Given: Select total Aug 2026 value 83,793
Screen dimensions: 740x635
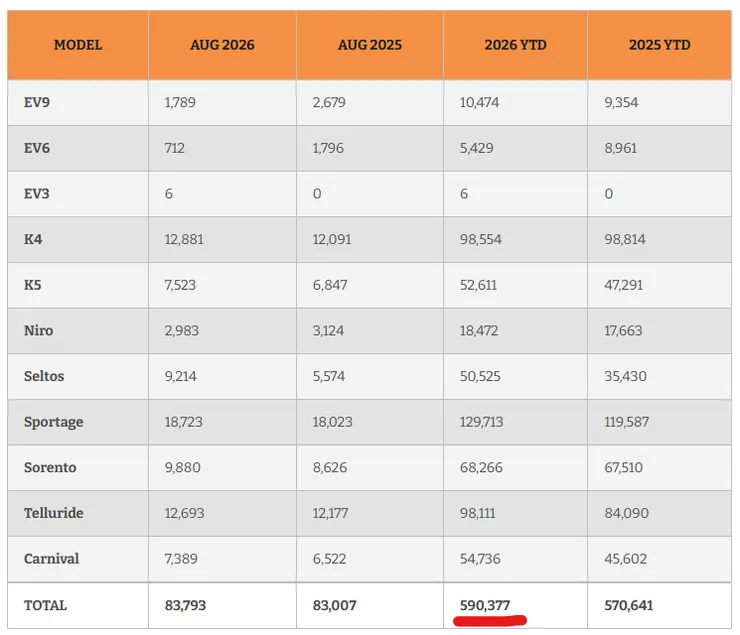Looking at the screenshot, I should (185, 605).
